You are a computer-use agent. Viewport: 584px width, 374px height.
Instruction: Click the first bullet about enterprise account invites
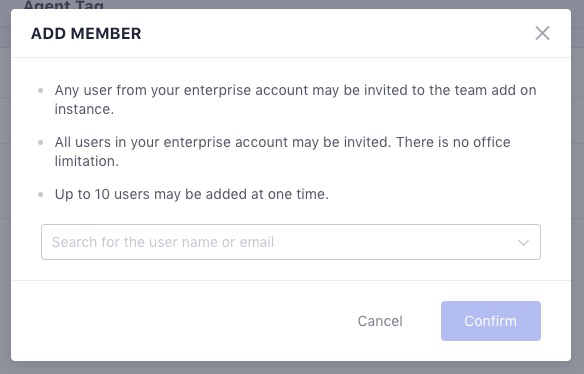295,99
